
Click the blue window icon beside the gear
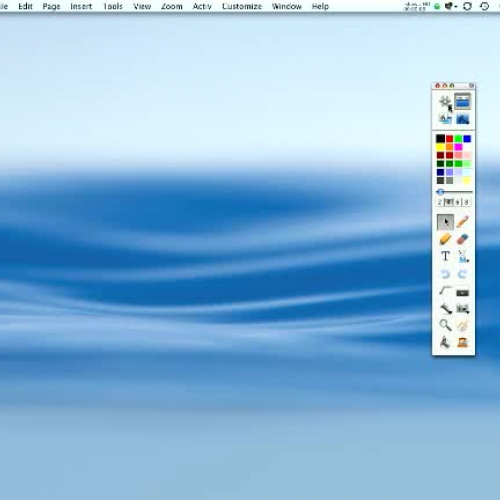[x=462, y=101]
